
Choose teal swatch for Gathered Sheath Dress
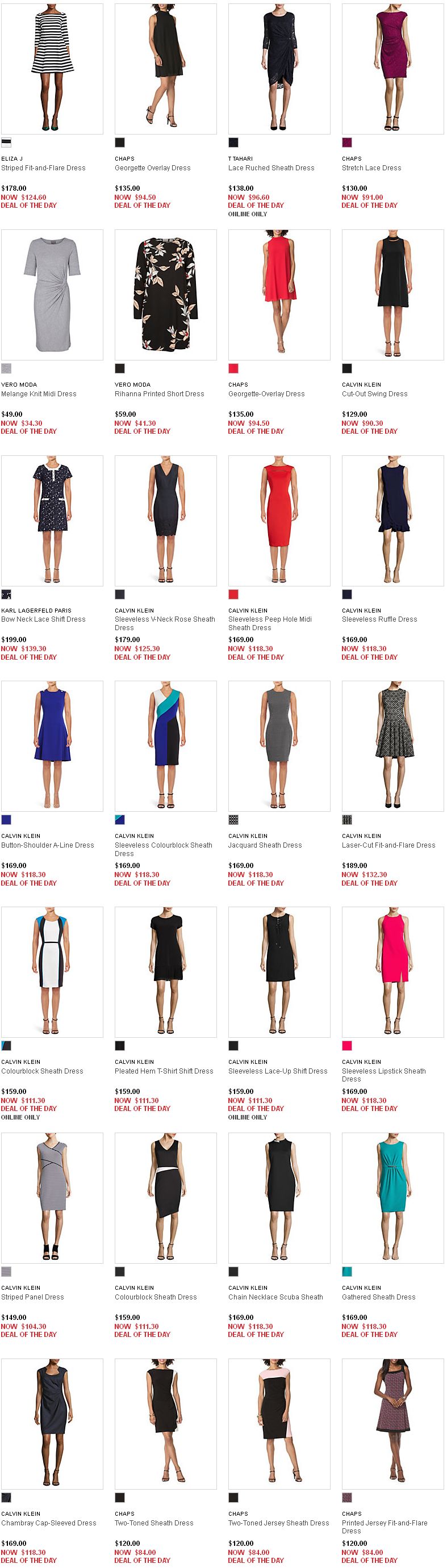(347, 1271)
